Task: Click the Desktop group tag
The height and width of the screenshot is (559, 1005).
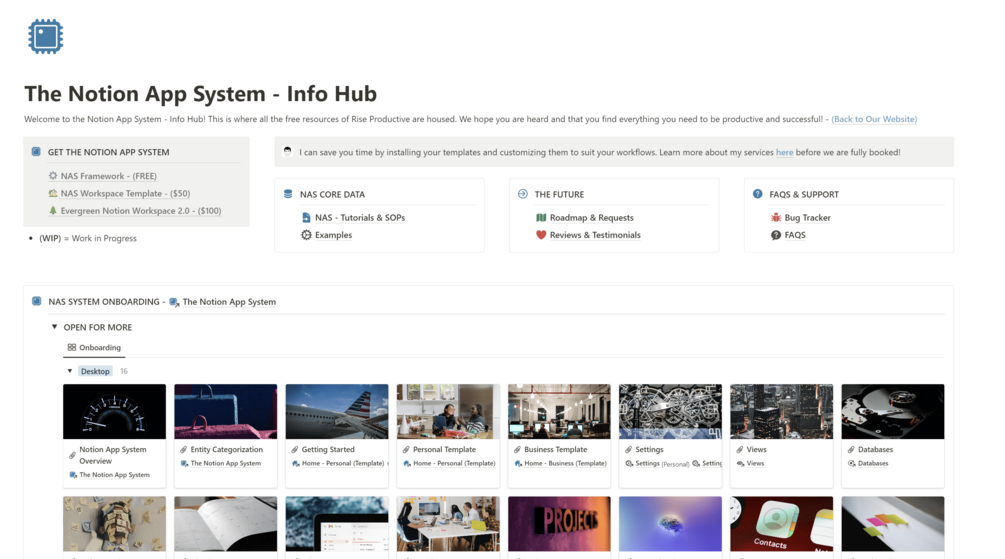Action: coord(95,371)
